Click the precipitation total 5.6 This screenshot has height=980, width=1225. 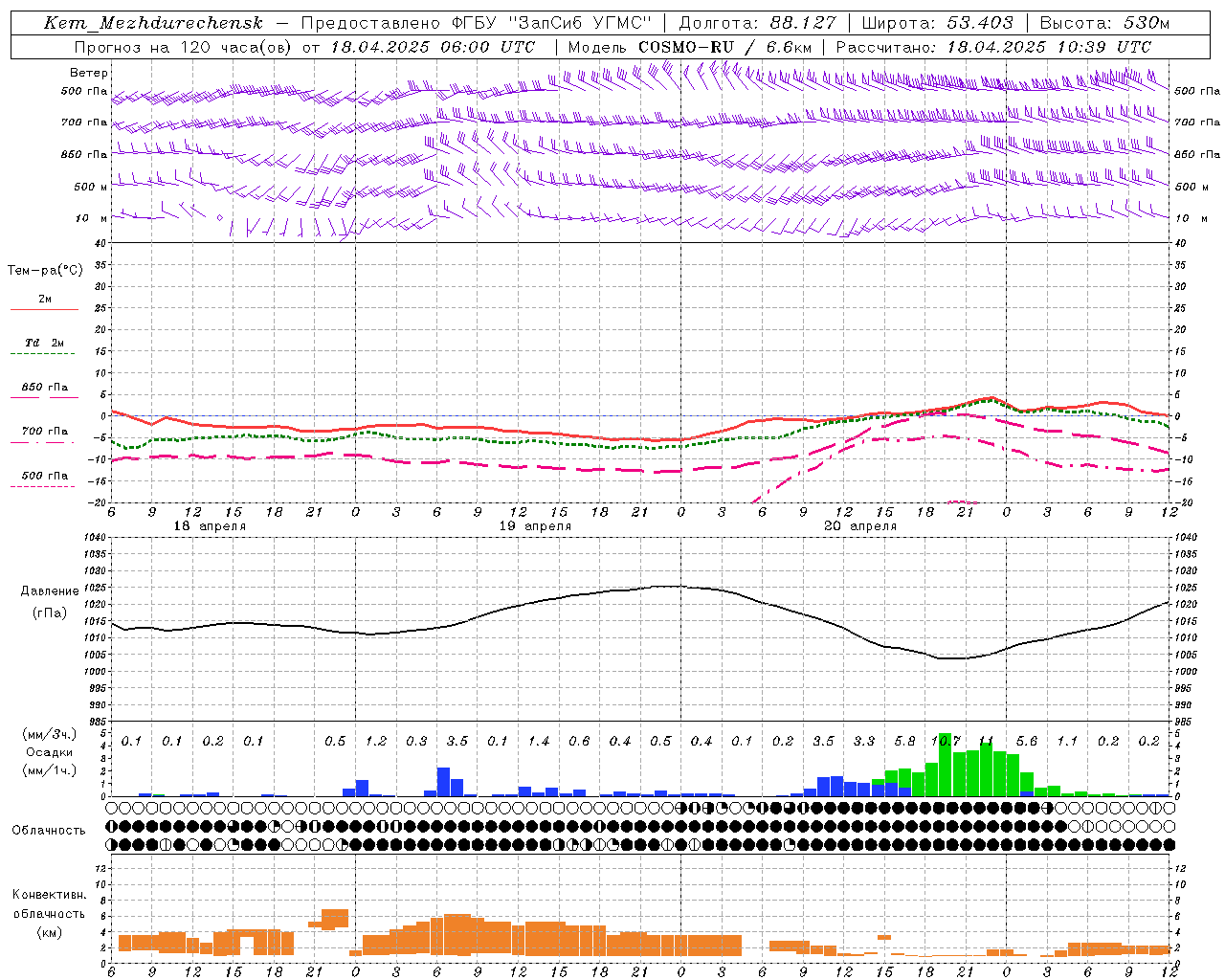(1027, 742)
